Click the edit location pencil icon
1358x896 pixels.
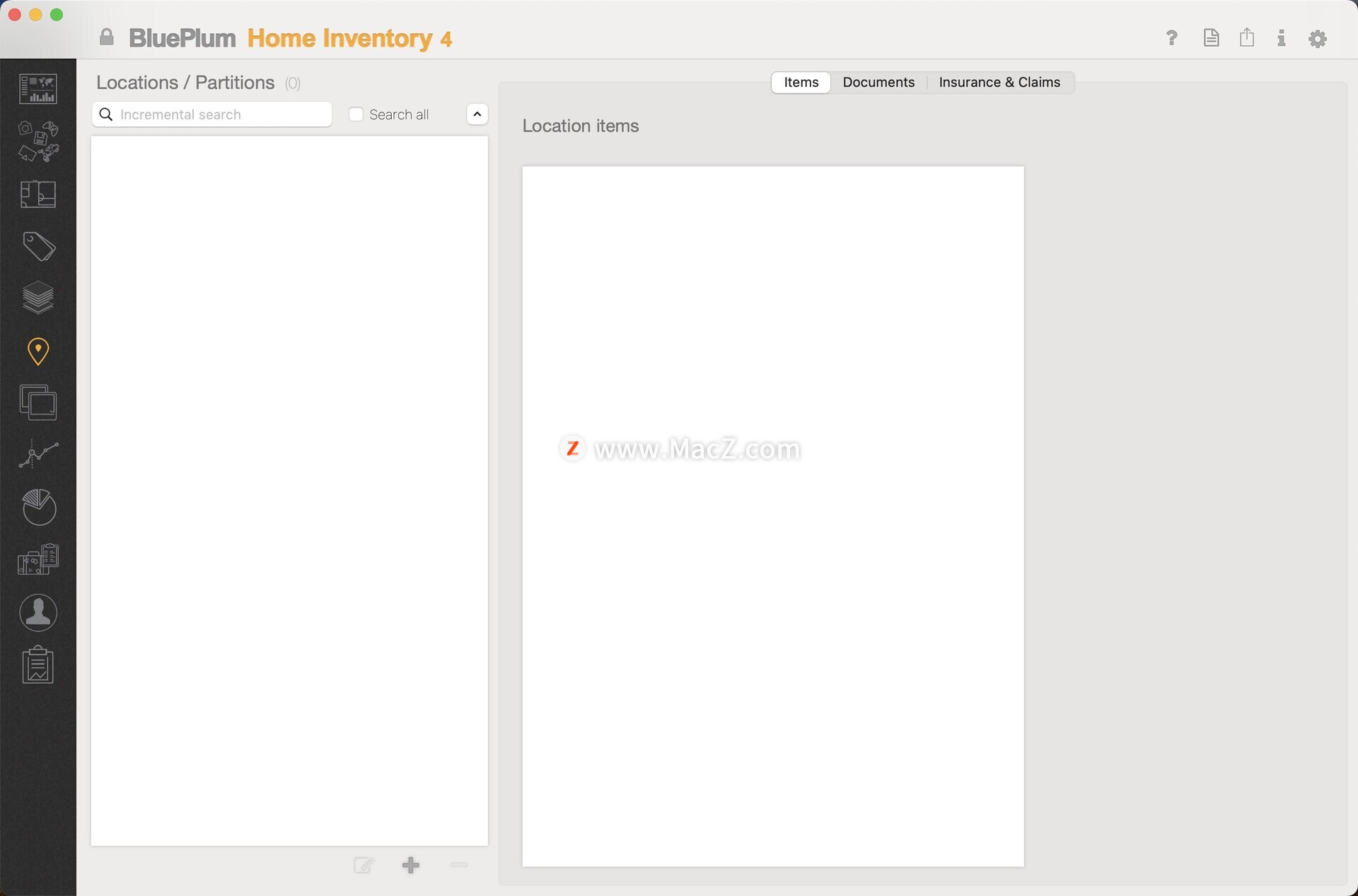tap(364, 865)
